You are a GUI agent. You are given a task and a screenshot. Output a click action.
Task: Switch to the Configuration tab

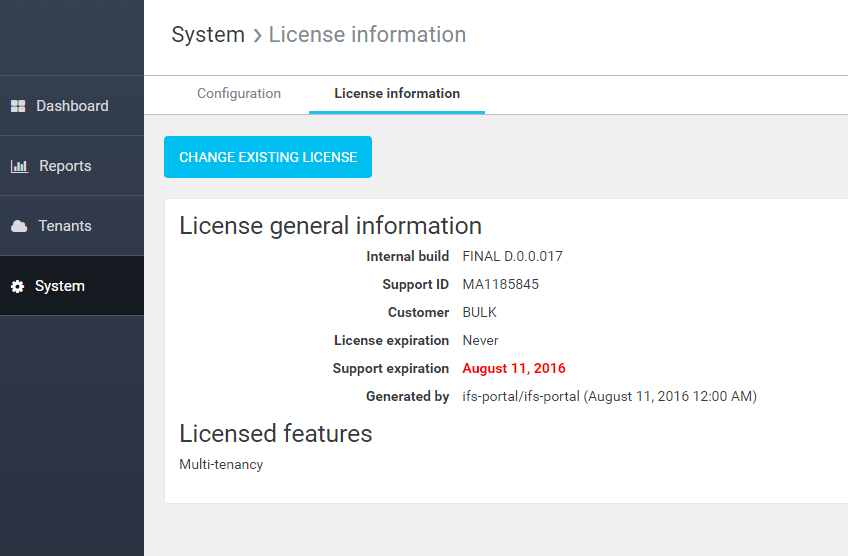[x=239, y=93]
